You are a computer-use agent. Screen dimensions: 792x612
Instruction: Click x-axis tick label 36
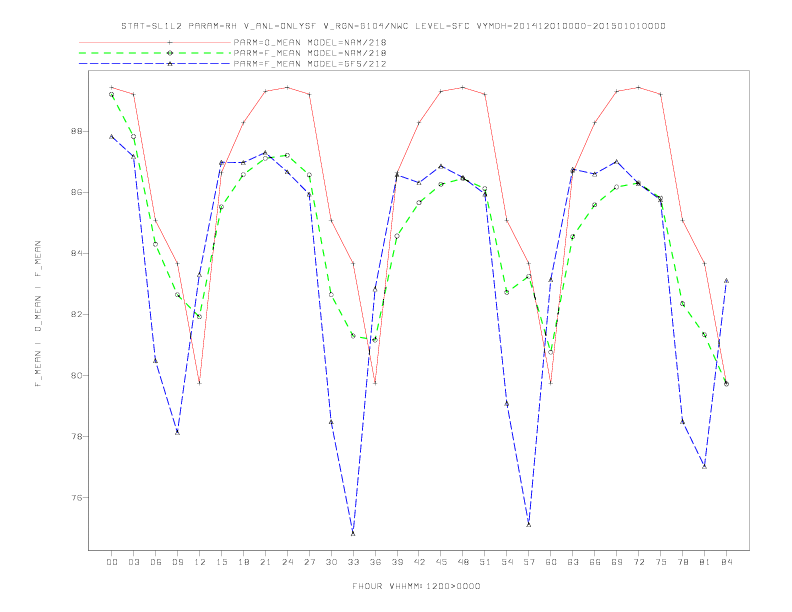pyautogui.click(x=375, y=562)
